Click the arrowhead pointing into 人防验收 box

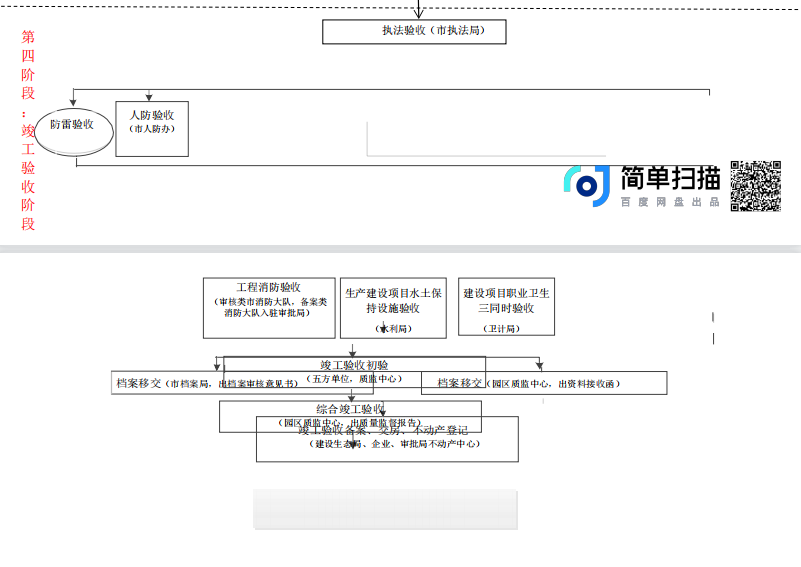[x=149, y=97]
